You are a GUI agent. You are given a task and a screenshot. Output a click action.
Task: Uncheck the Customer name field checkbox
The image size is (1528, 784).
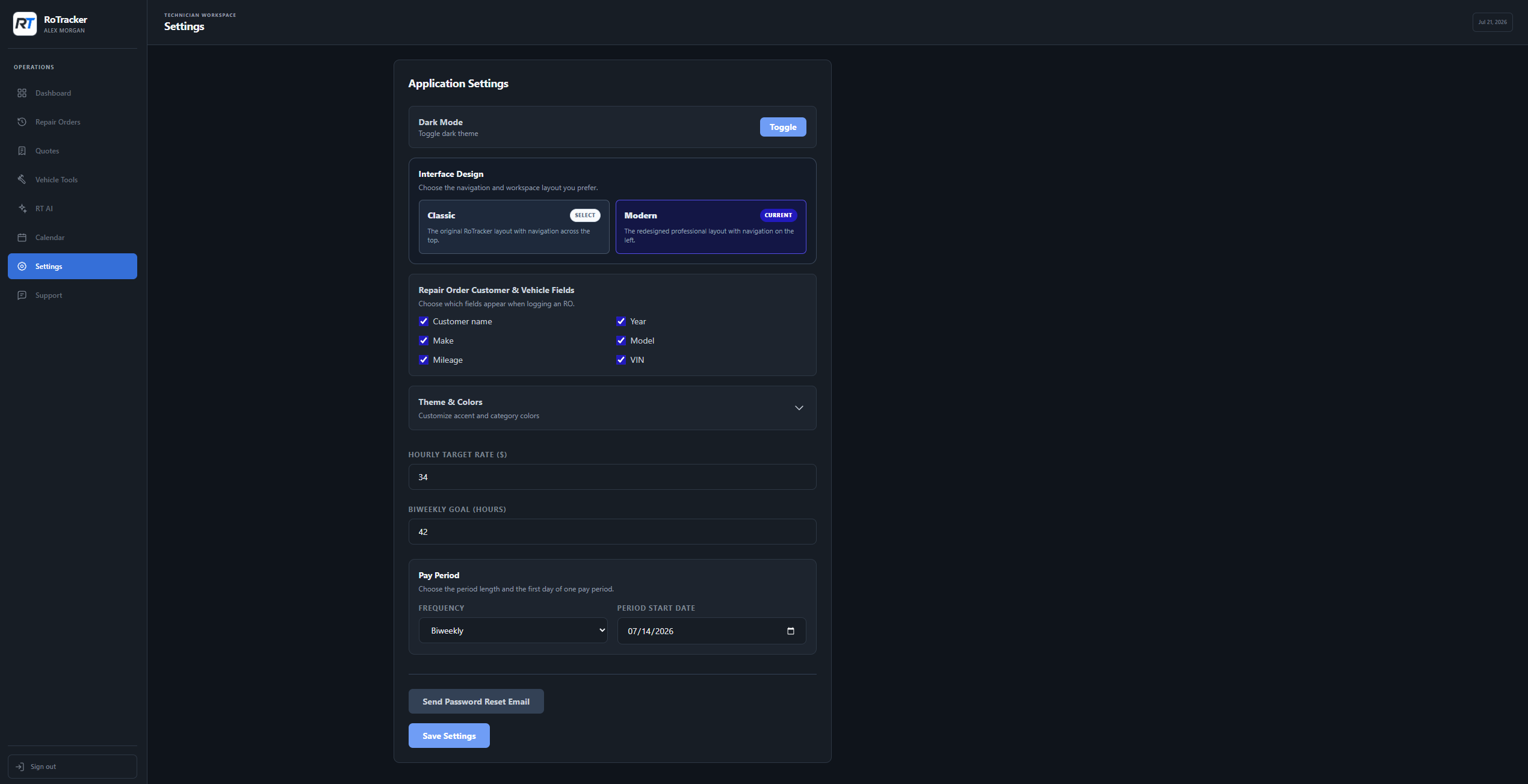(x=424, y=321)
